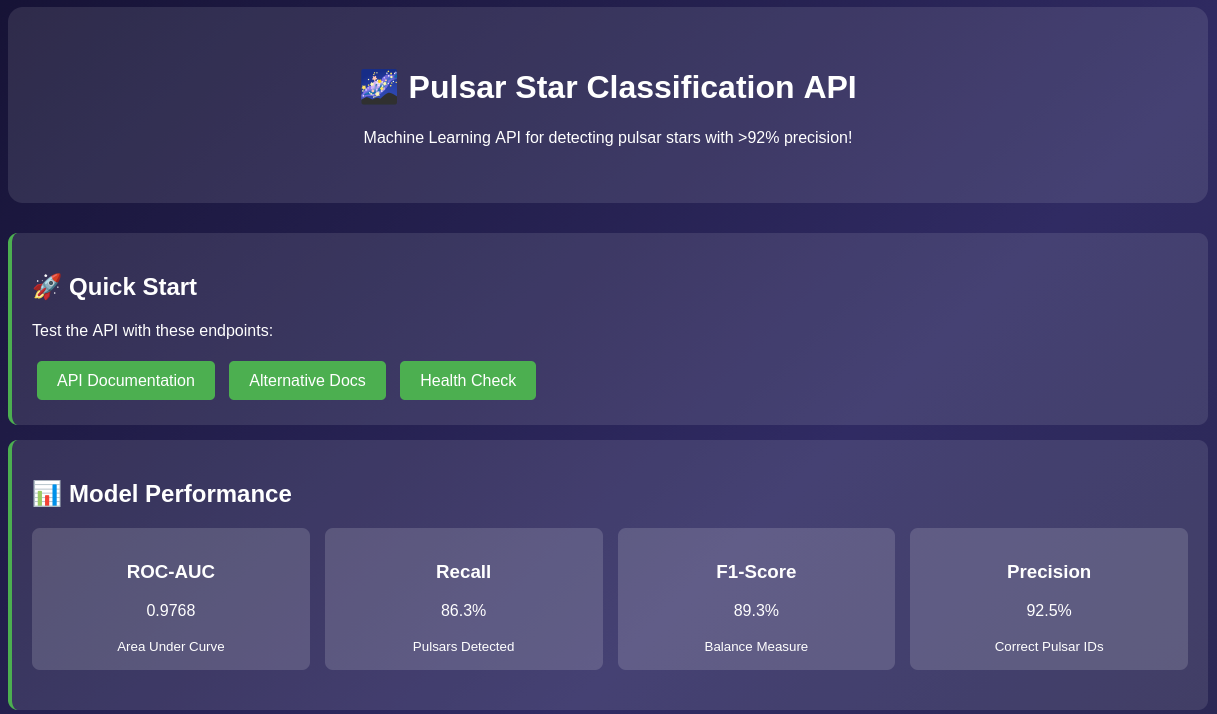This screenshot has height=714, width=1217.
Task: Click the 86.3% recall value
Action: (x=463, y=611)
